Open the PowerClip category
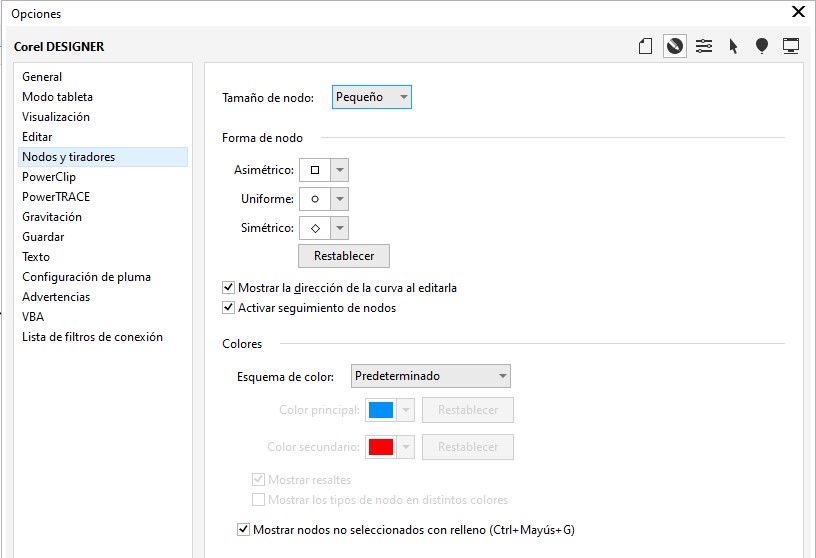The width and height of the screenshot is (816, 558). coord(103,177)
